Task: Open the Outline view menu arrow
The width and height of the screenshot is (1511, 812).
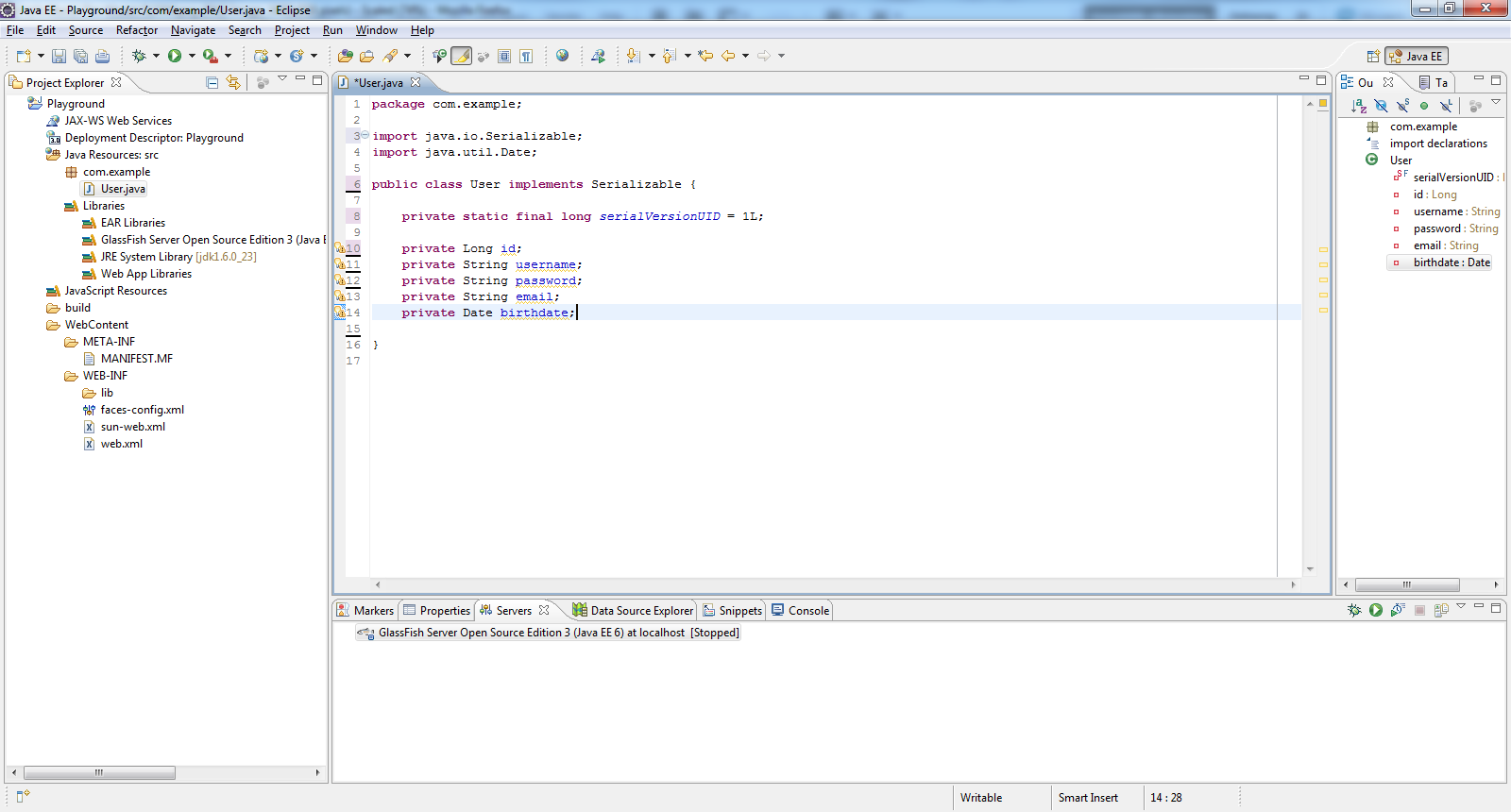Action: point(1496,101)
